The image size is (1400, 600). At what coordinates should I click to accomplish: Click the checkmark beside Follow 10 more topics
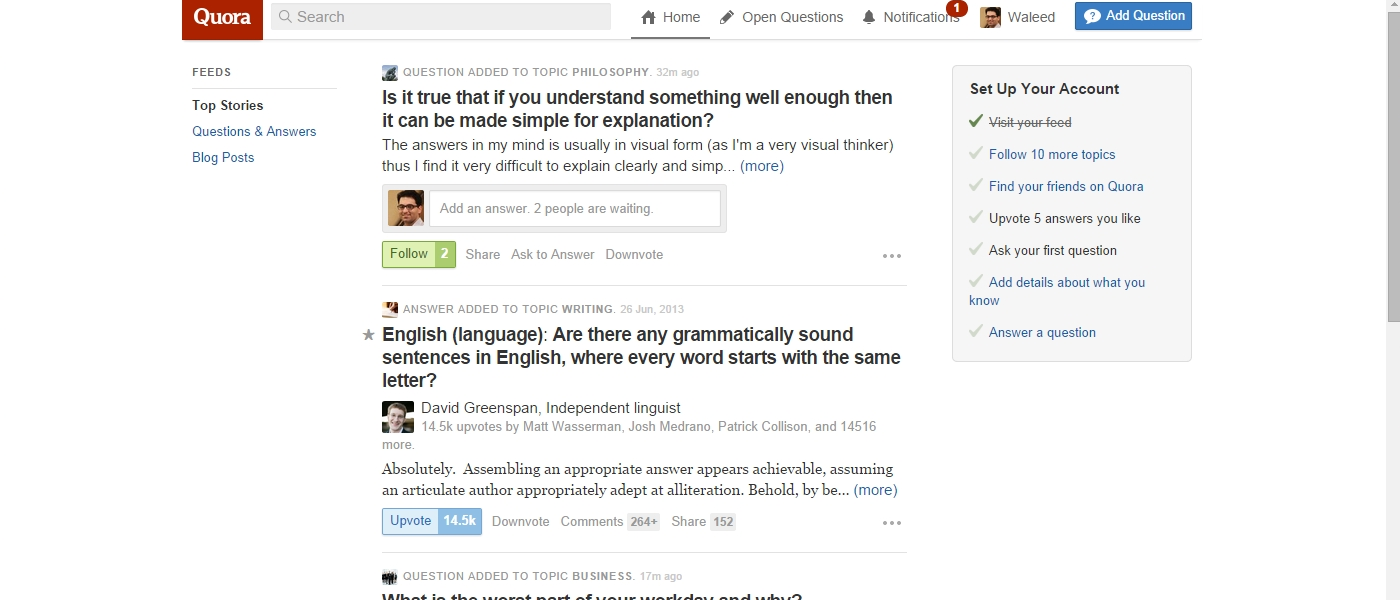976,154
